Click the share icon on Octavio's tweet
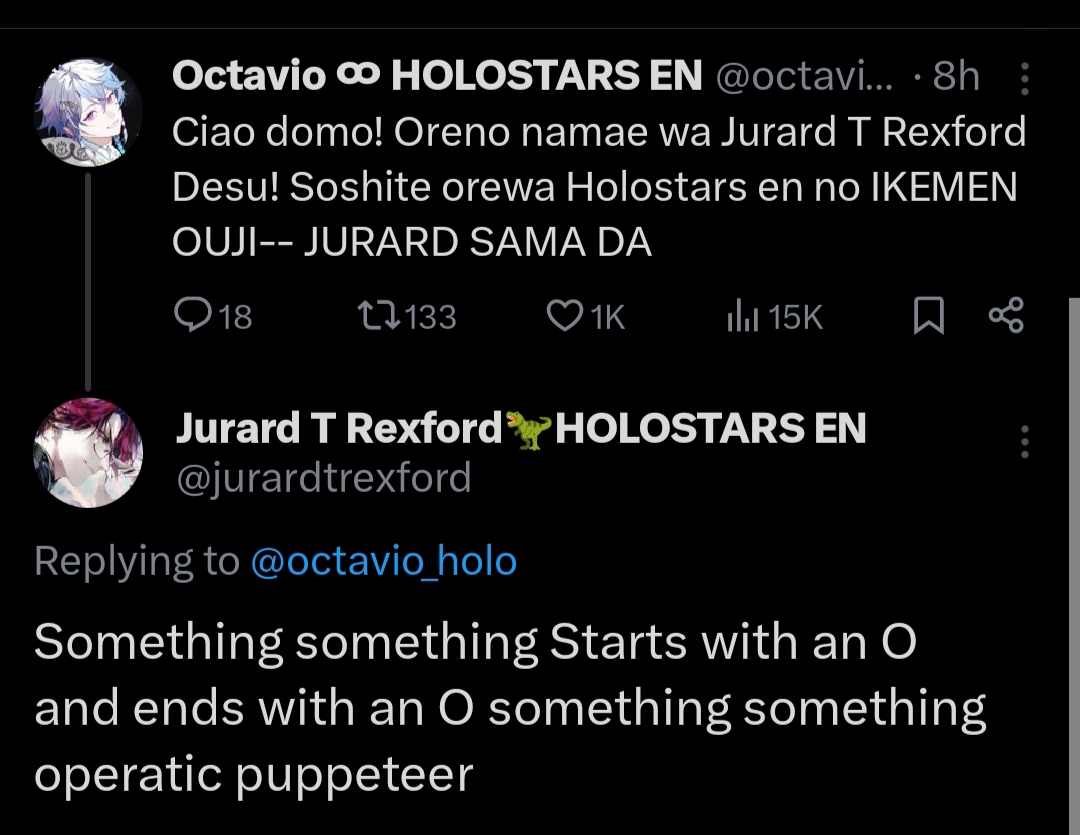This screenshot has width=1080, height=835. [x=1005, y=316]
